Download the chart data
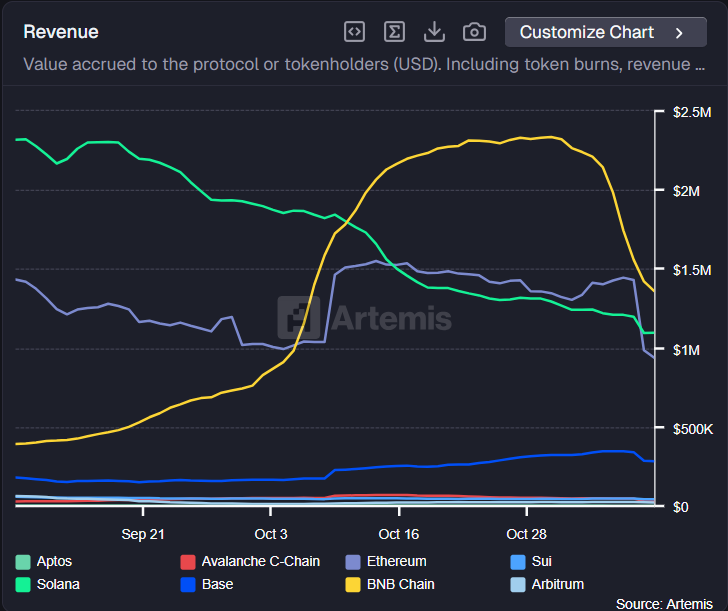Viewport: 728px width, 611px height. pos(434,32)
